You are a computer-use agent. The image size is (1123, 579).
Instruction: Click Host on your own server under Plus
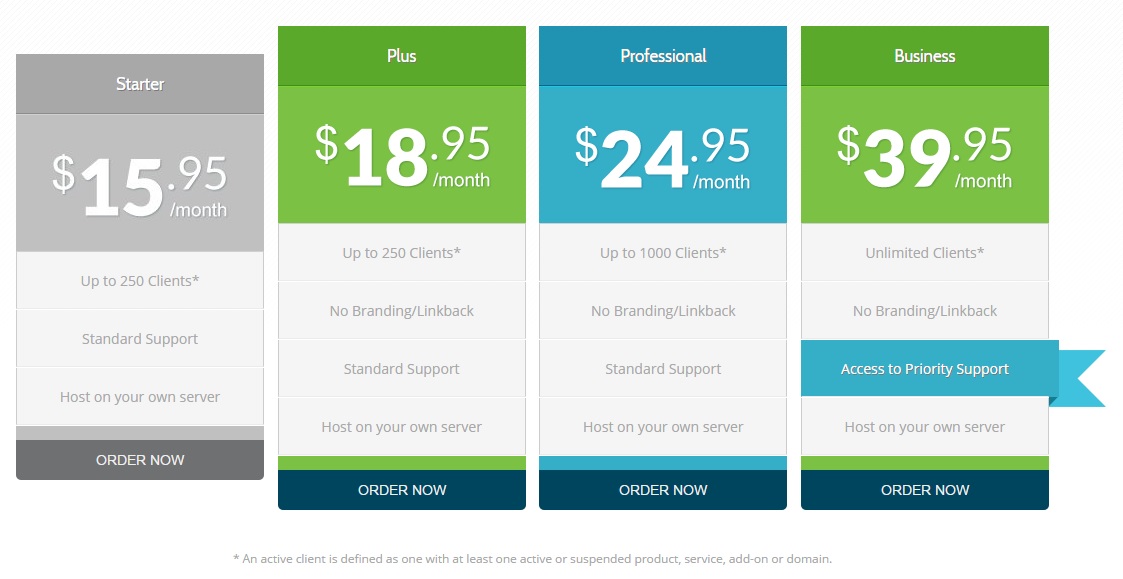click(x=402, y=427)
